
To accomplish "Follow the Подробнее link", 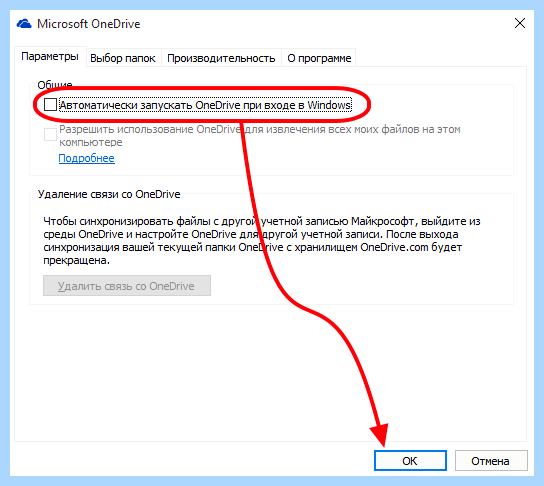I will [x=86, y=158].
